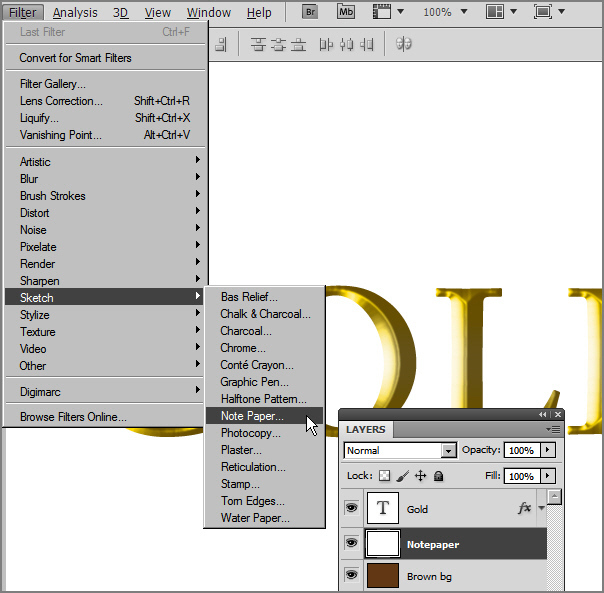Choose Lens Correction filter

(x=104, y=101)
